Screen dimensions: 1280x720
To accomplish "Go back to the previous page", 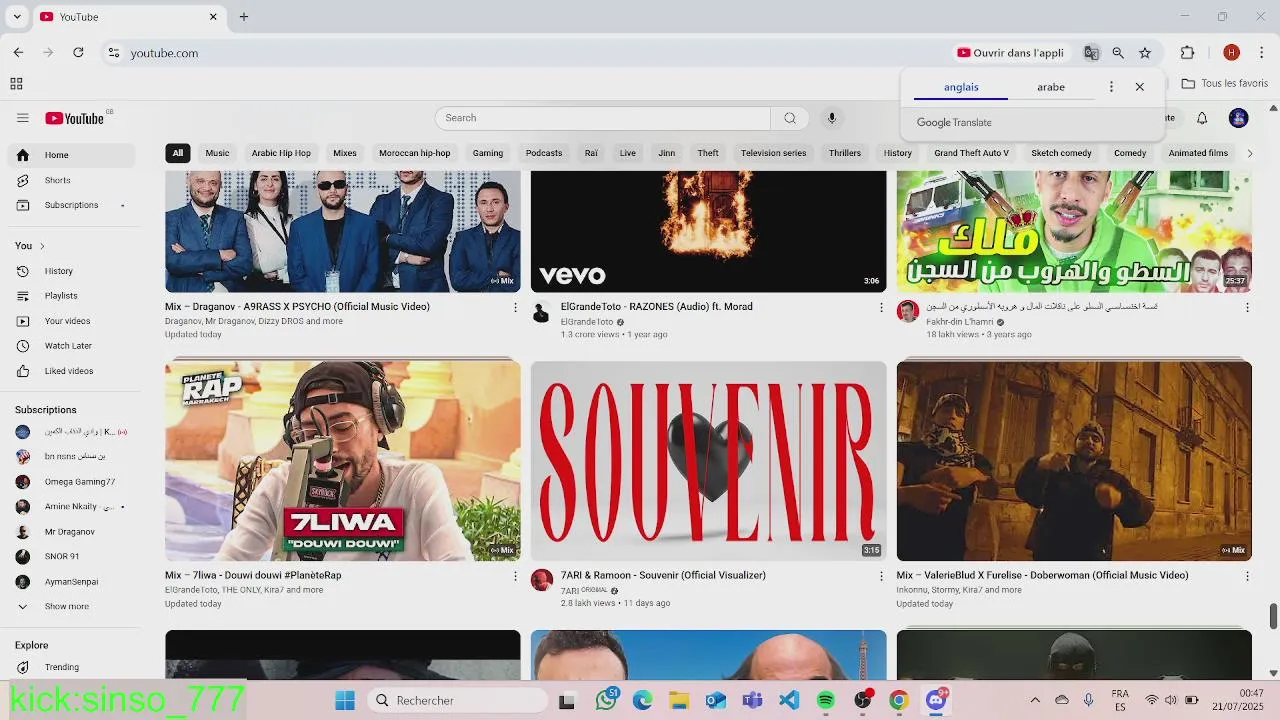I will [x=18, y=53].
